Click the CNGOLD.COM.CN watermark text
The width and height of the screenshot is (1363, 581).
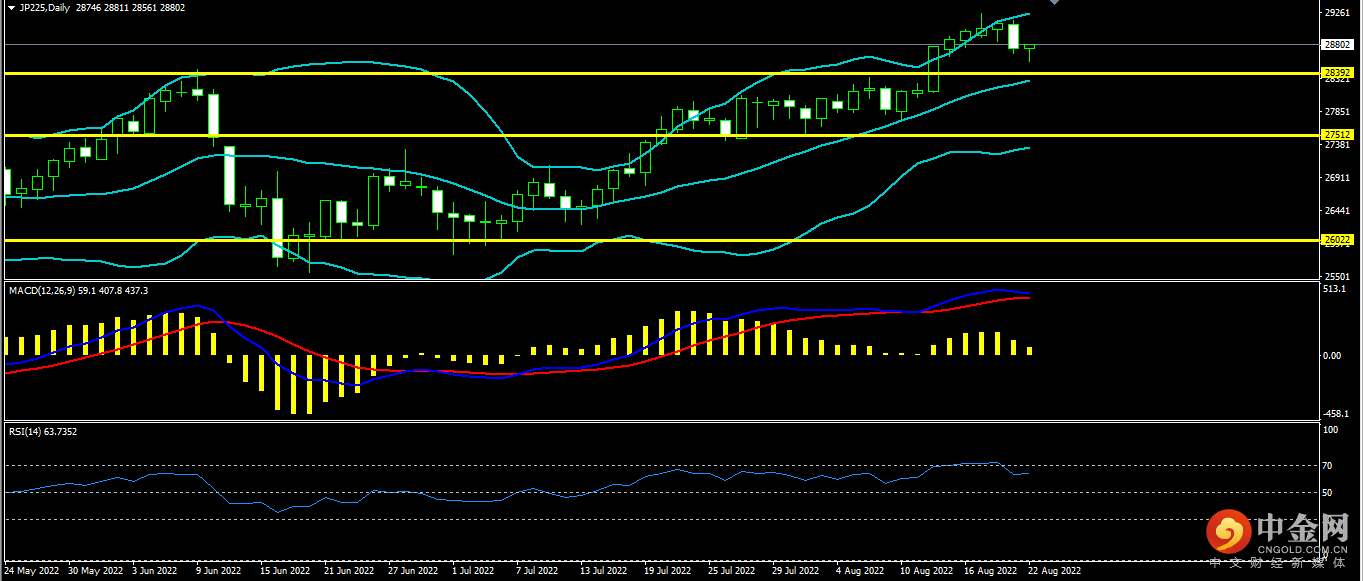1301,548
